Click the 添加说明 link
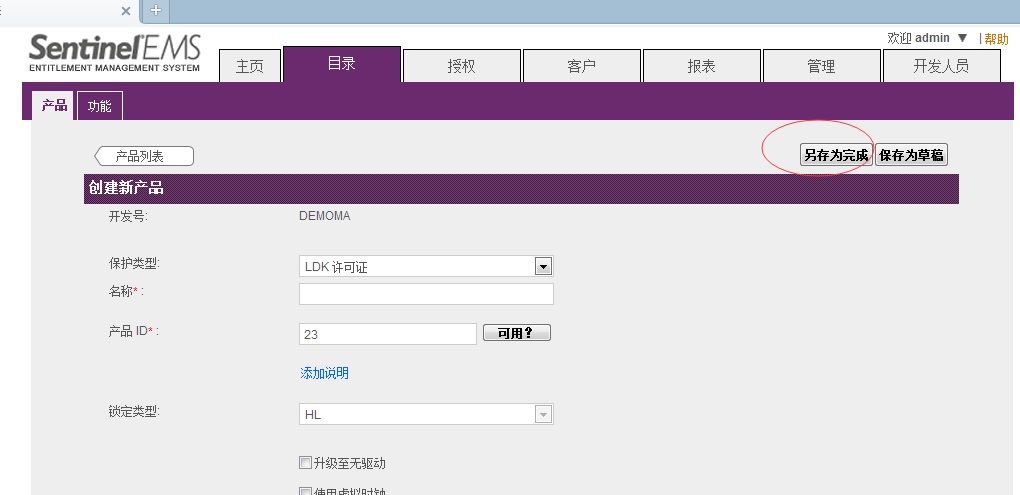Viewport: 1020px width, 495px height. pyautogui.click(x=324, y=373)
